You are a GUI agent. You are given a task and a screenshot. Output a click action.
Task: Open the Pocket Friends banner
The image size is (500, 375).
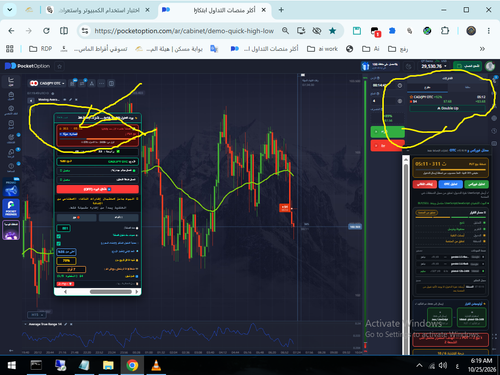[x=11, y=209]
